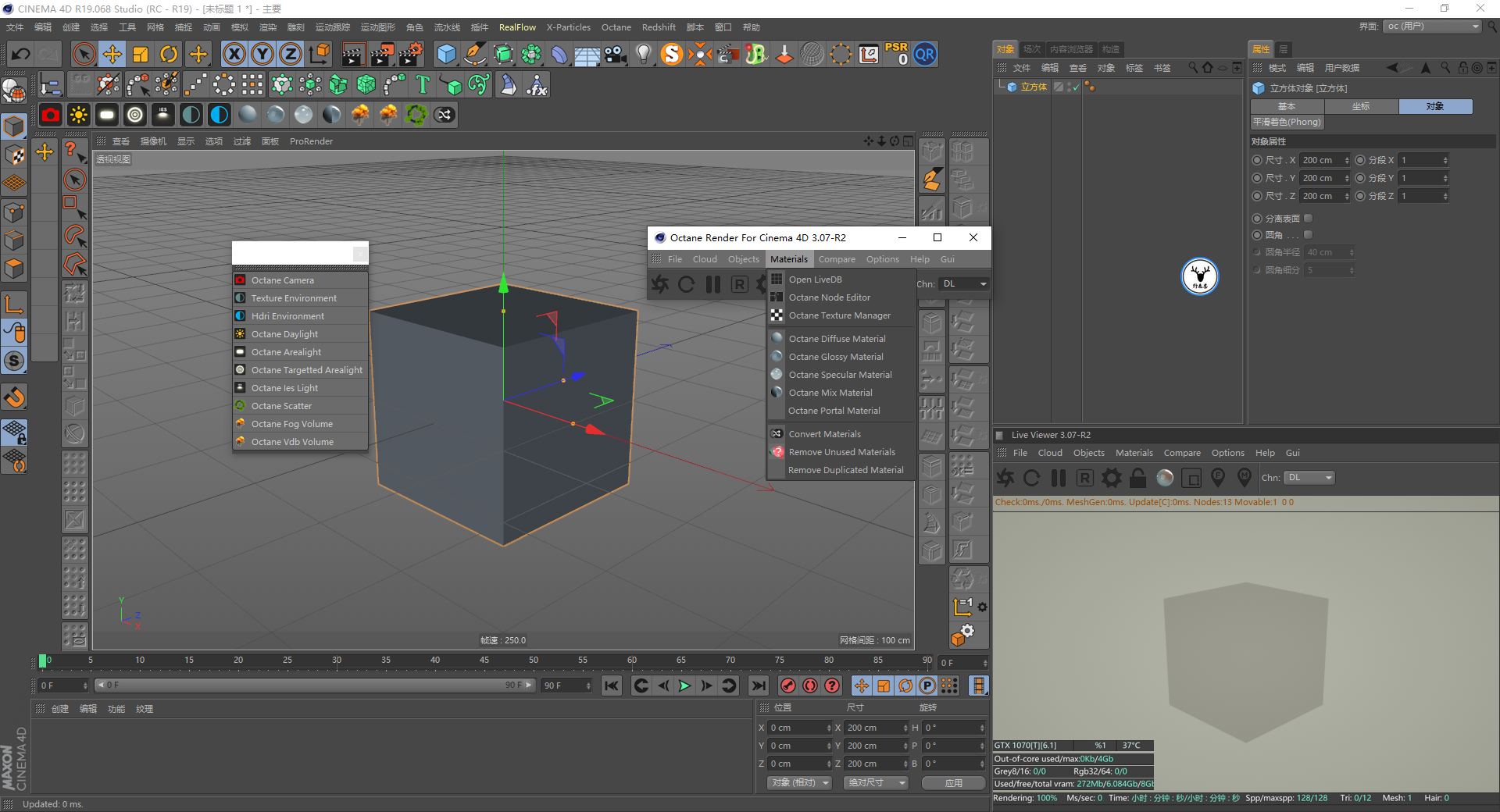Image resolution: width=1500 pixels, height=812 pixels.
Task: Add a cube primitive from the top toolbar
Action: [446, 54]
